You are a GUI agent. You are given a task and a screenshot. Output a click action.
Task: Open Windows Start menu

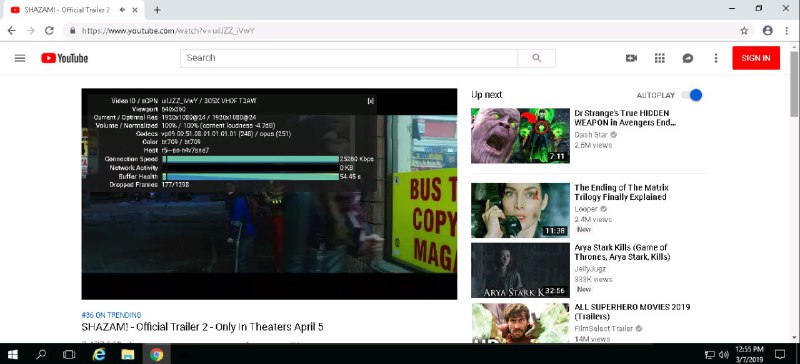(x=12, y=354)
